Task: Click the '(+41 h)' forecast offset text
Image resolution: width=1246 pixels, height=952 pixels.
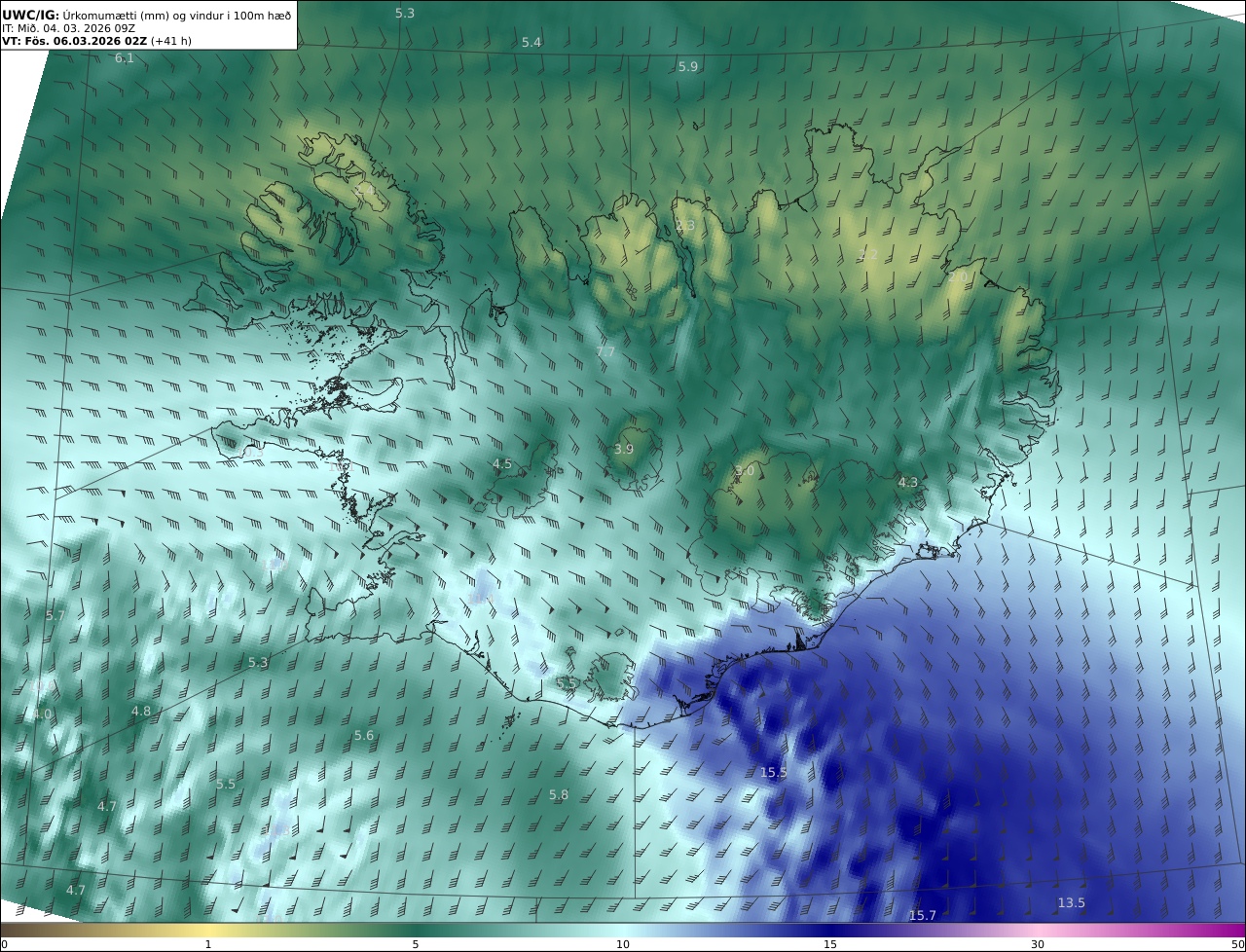Action: point(170,42)
